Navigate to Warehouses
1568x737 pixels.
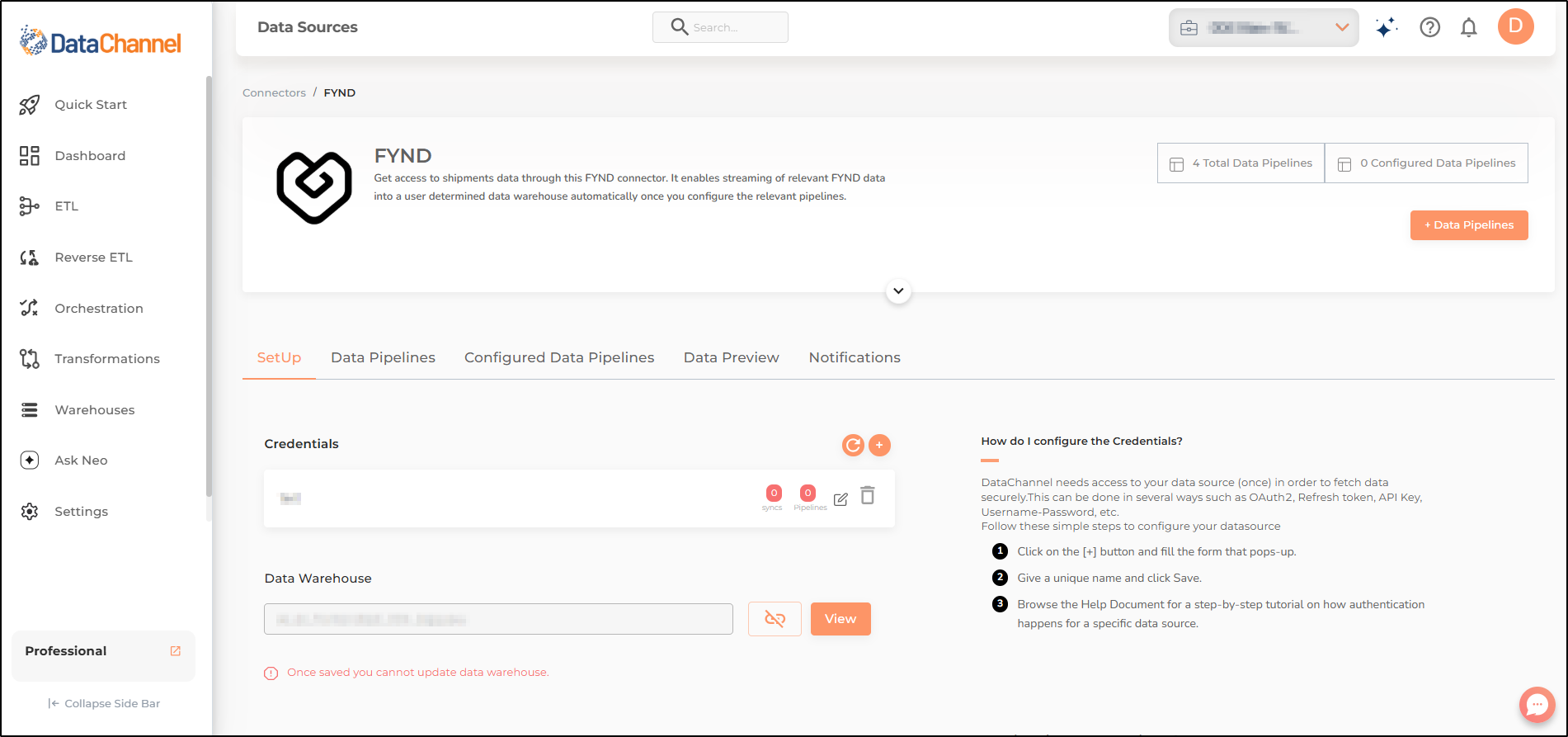coord(95,410)
